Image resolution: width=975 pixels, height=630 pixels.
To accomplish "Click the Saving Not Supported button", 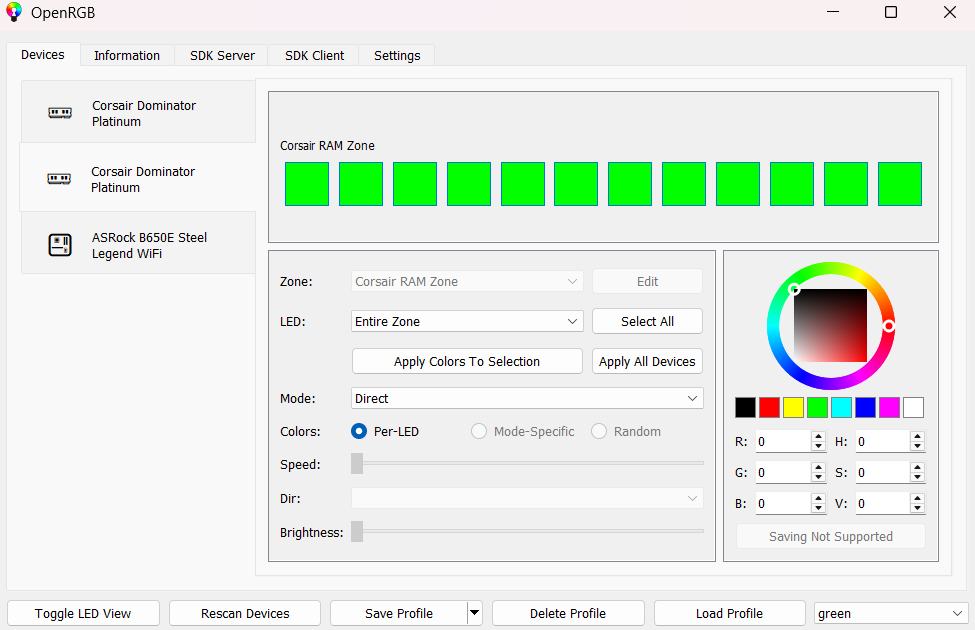I will click(831, 536).
